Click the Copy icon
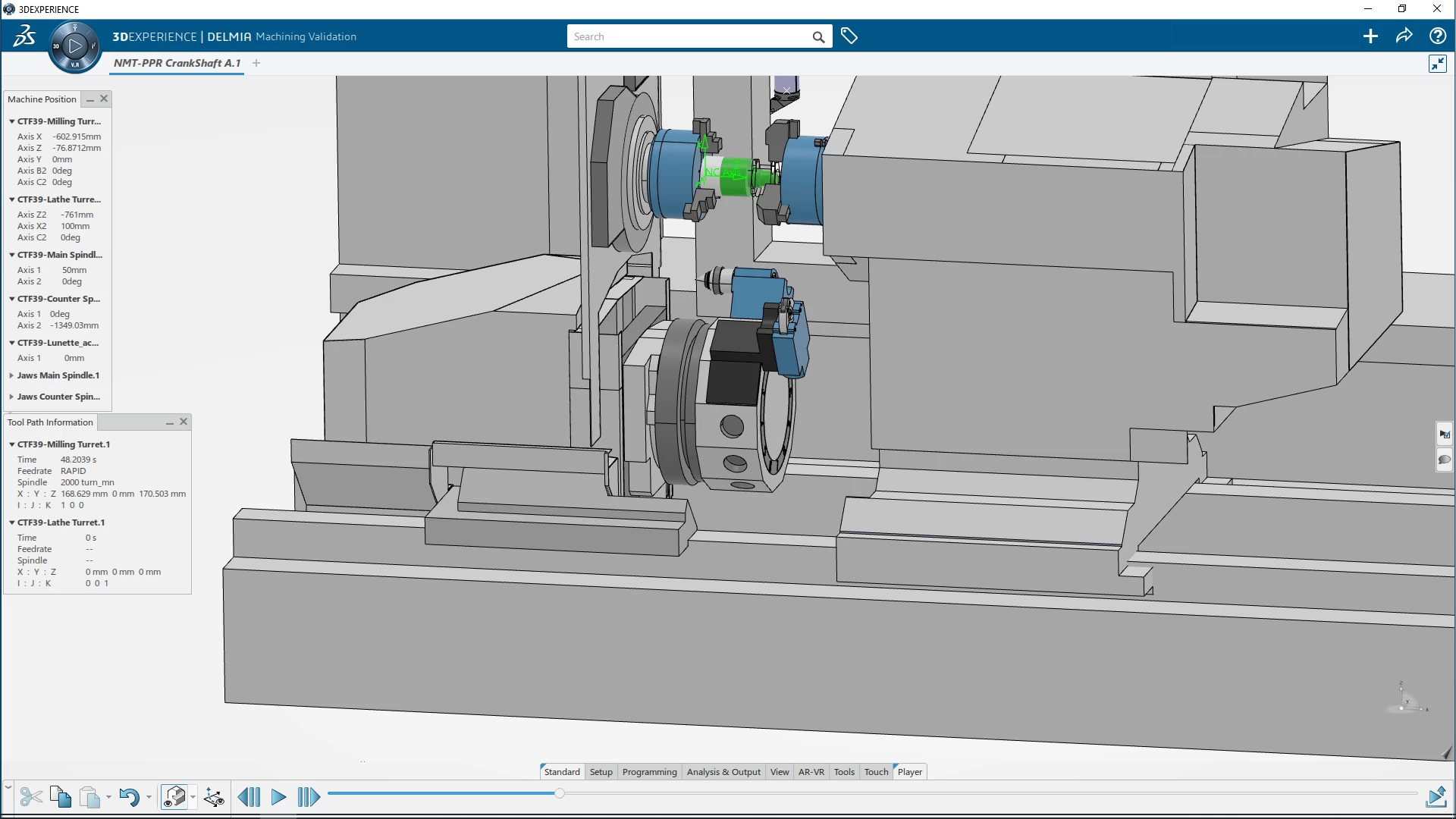Image resolution: width=1456 pixels, height=819 pixels. [x=61, y=797]
